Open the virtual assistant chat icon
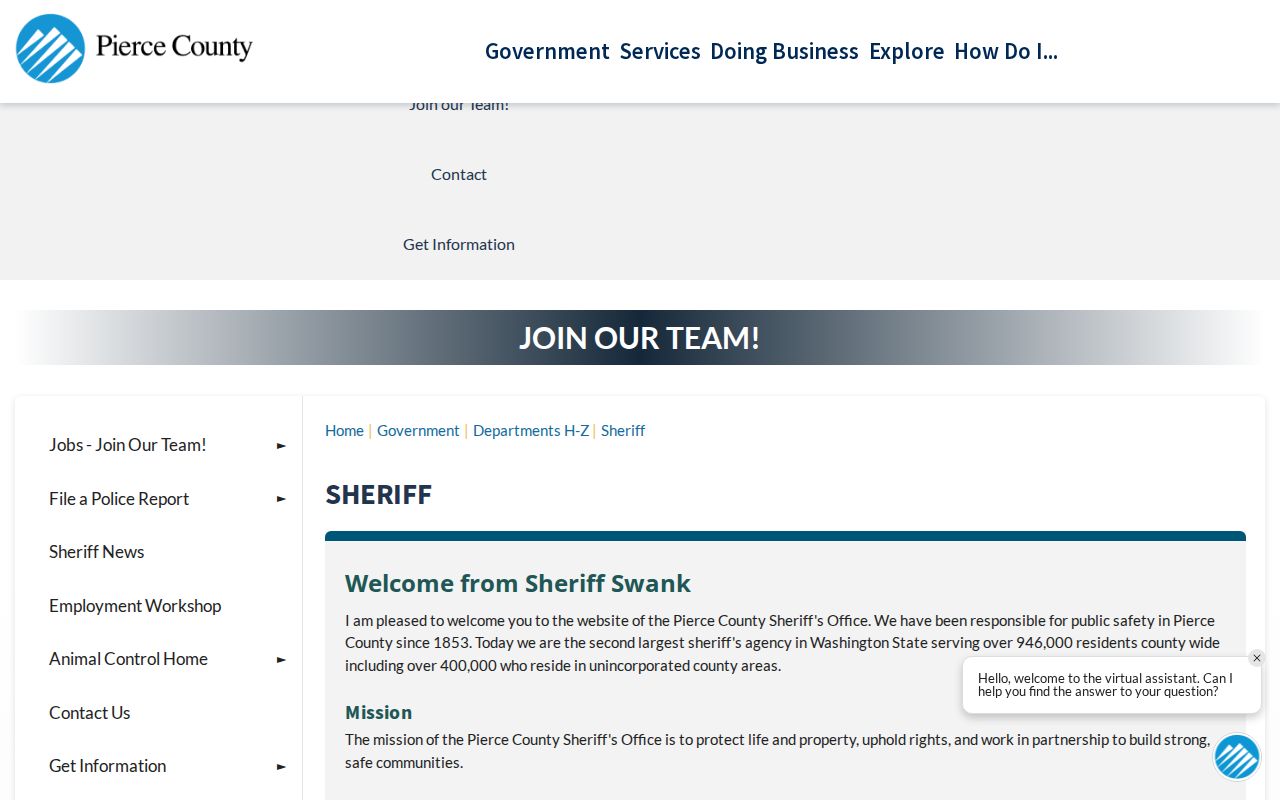This screenshot has width=1280, height=800. 1237,757
